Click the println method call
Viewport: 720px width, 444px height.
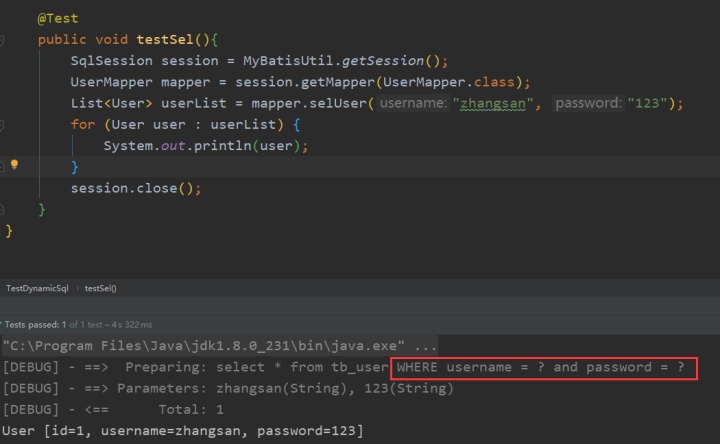[222, 146]
